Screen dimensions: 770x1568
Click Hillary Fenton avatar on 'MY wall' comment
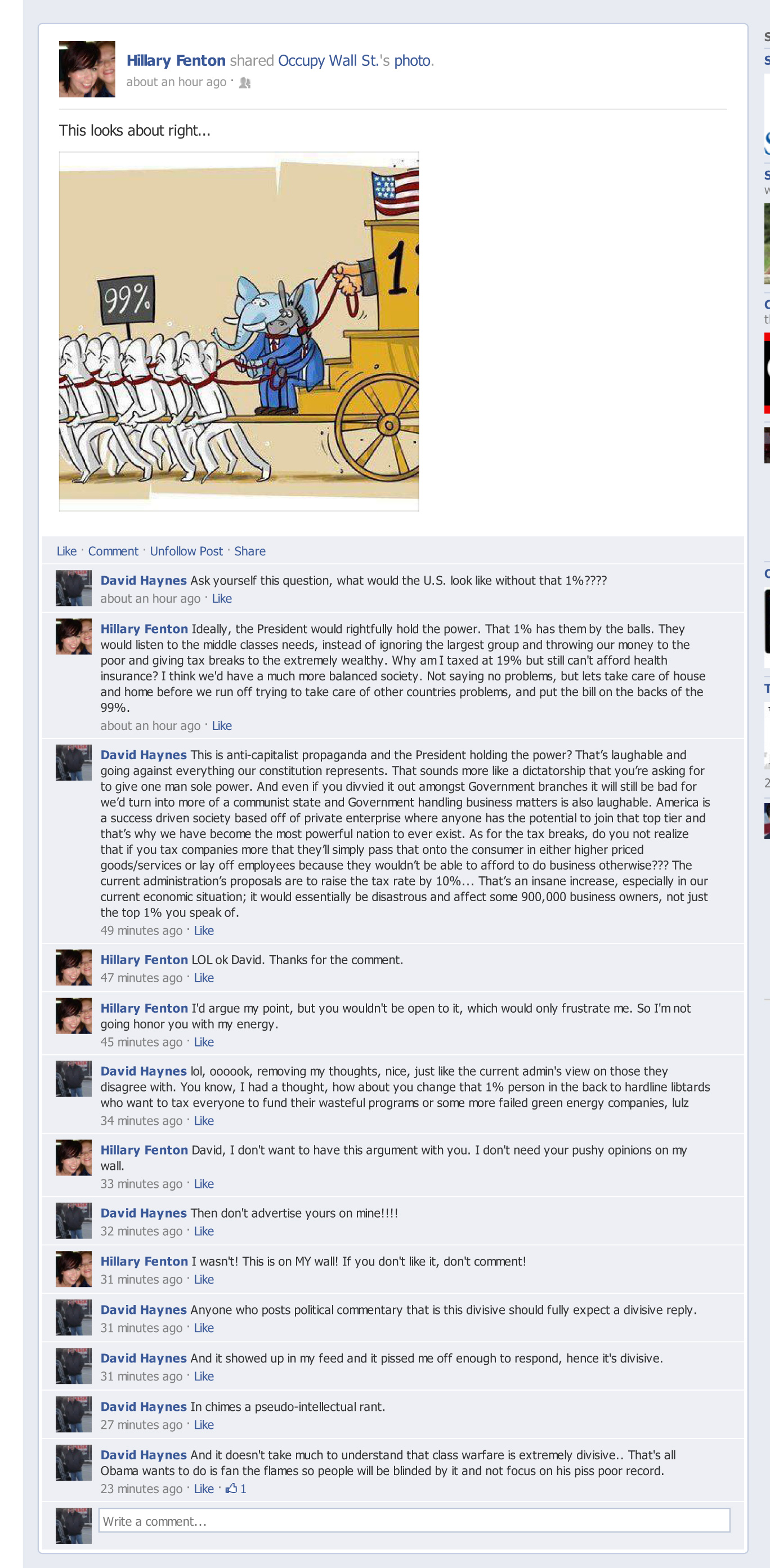point(74,1268)
